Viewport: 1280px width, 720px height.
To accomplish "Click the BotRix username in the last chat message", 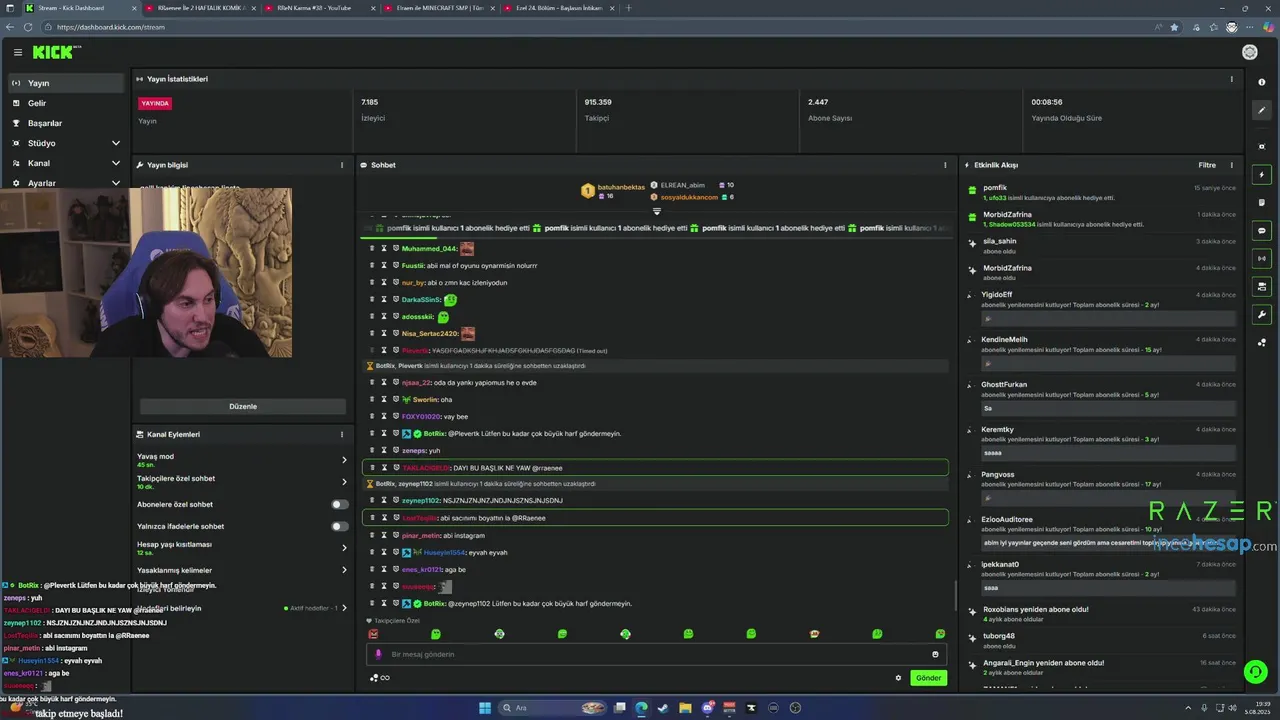I will [434, 604].
